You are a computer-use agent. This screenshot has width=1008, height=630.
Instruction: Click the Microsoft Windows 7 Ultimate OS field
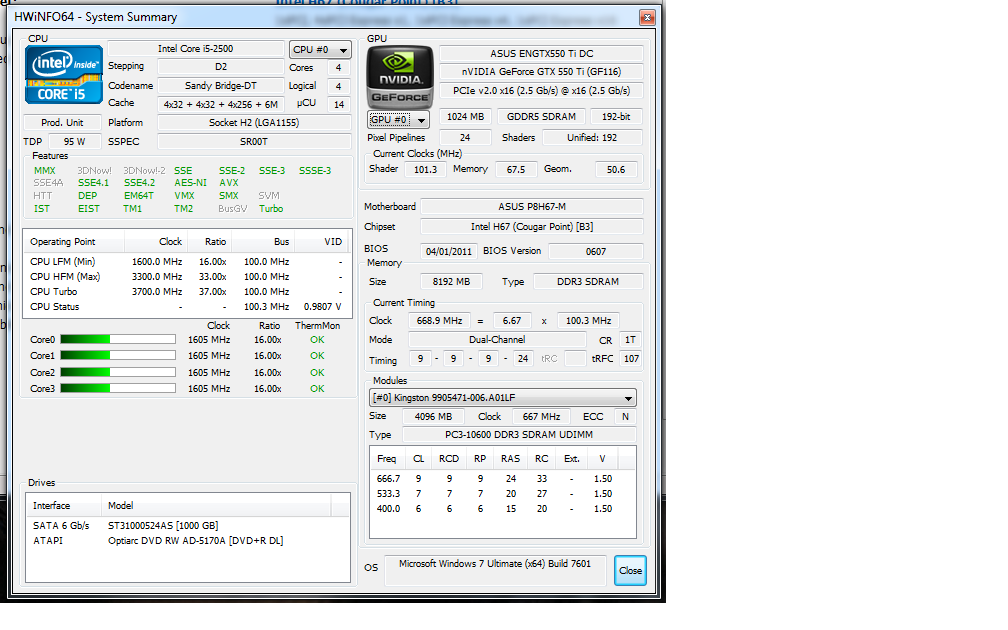coord(495,570)
